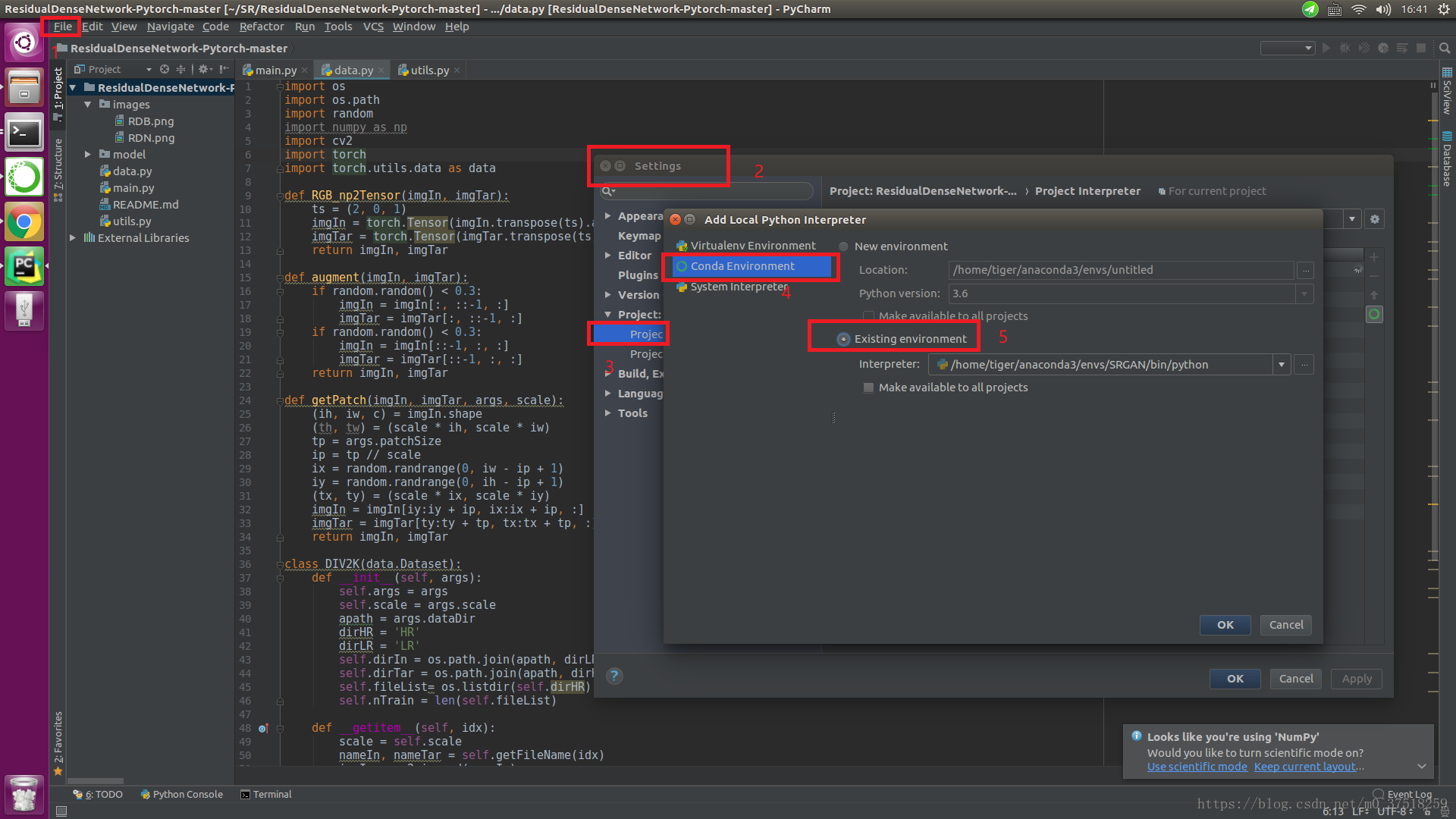Open the Terminal app in the dock
Image resolution: width=1456 pixels, height=819 pixels.
[x=24, y=133]
